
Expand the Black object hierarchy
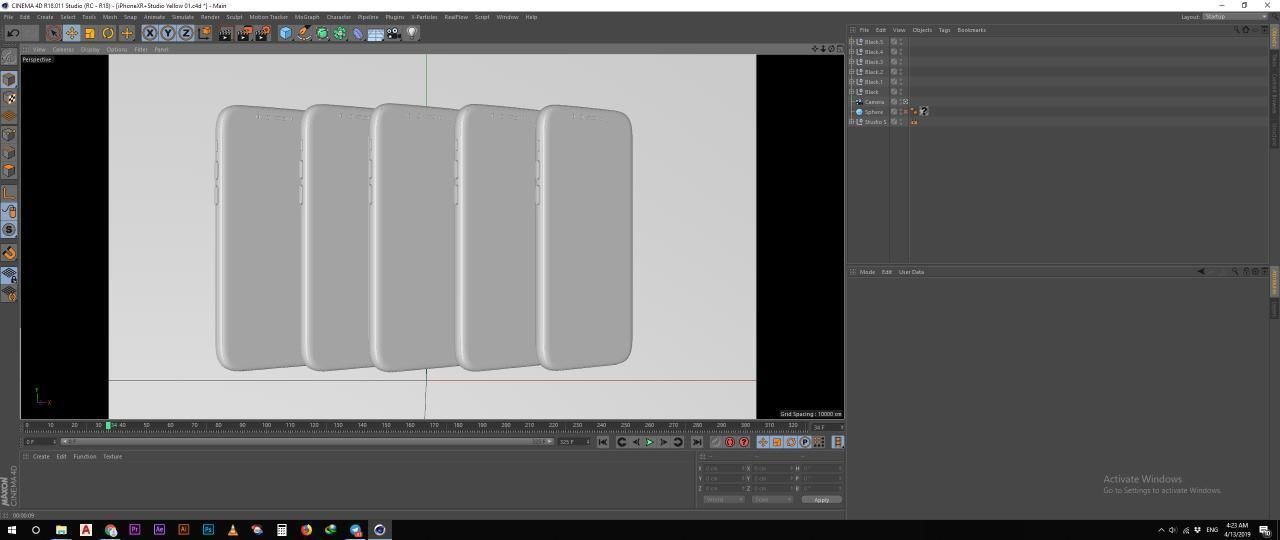click(x=852, y=92)
